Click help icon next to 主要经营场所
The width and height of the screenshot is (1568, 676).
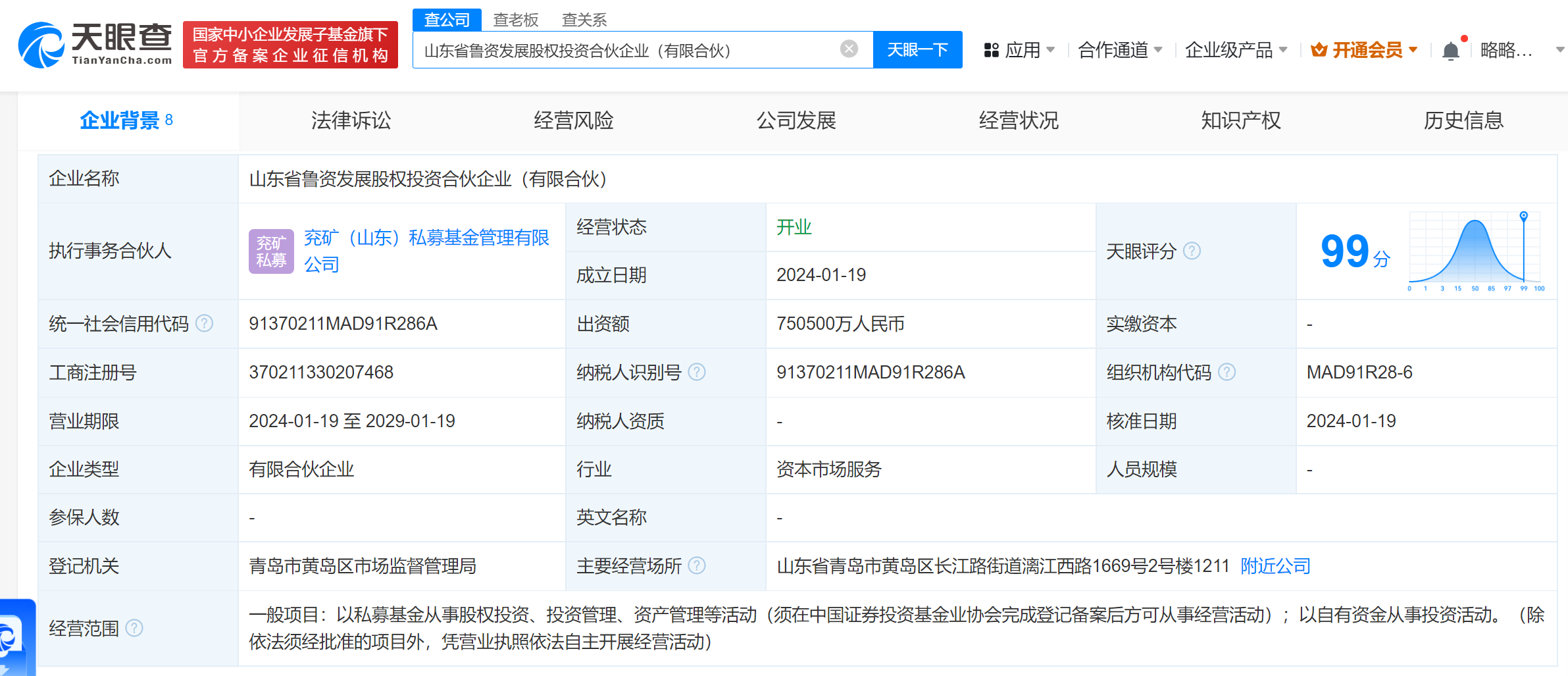pyautogui.click(x=696, y=565)
